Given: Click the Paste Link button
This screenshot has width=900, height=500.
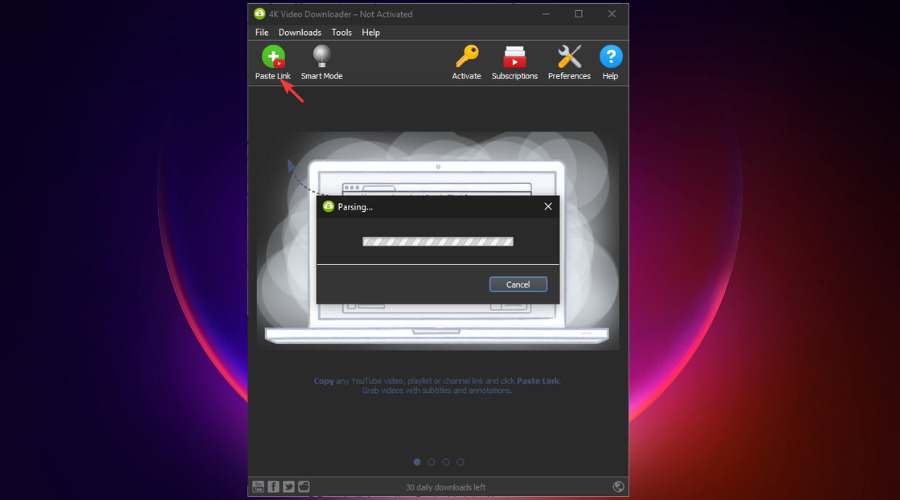Looking at the screenshot, I should pos(273,63).
